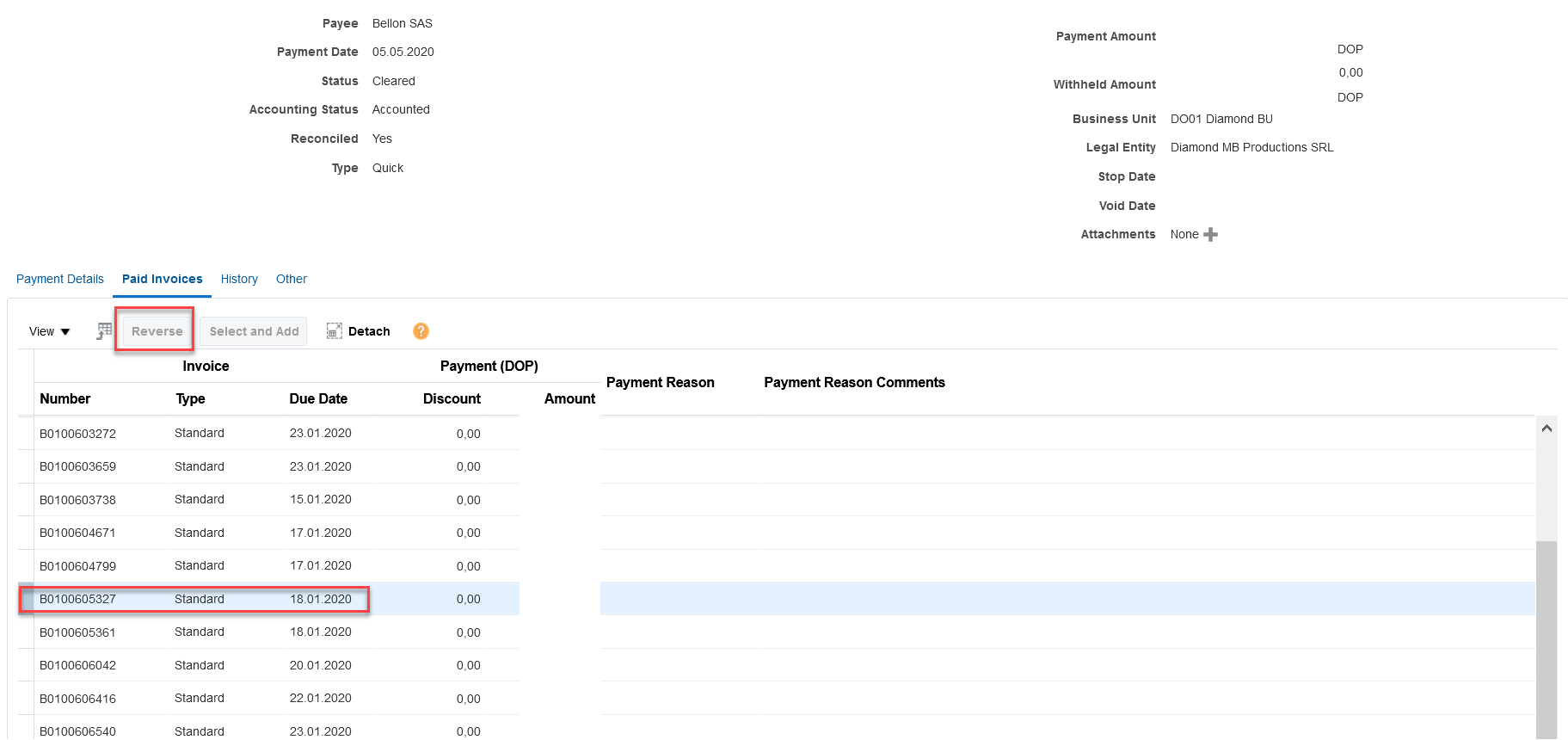Click the Select and Add button
Image resolution: width=1568 pixels, height=740 pixels.
[x=254, y=331]
